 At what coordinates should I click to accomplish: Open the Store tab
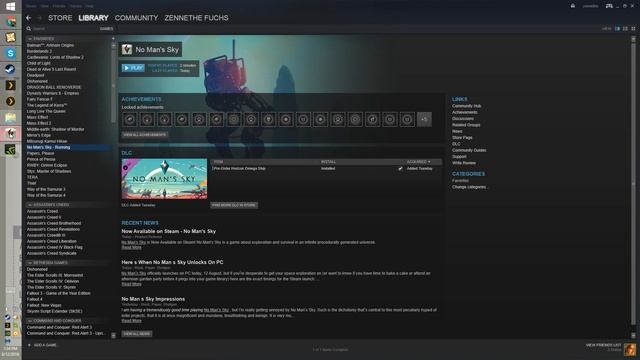60,18
